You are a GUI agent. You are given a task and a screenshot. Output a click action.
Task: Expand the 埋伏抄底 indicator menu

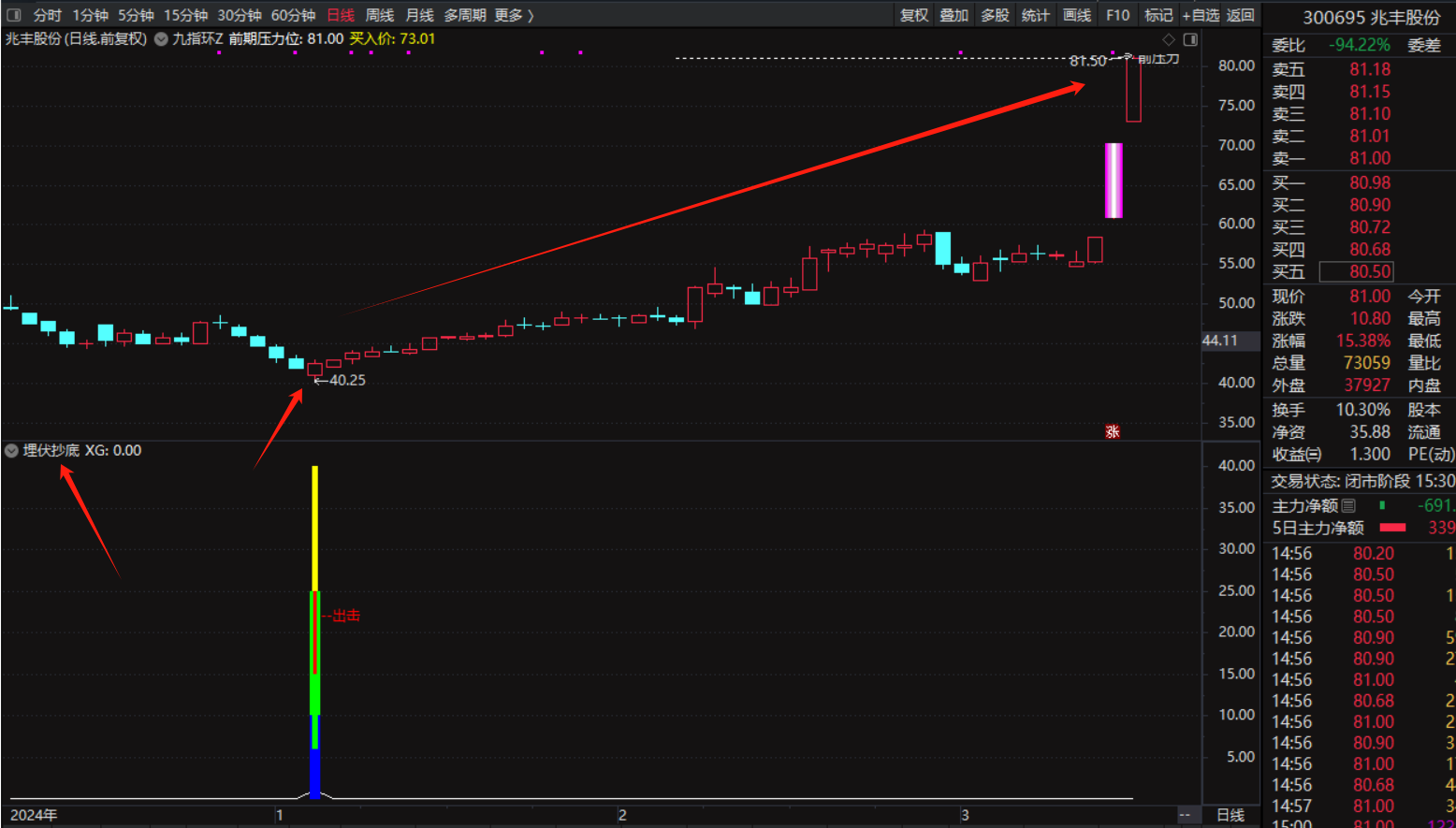pyautogui.click(x=11, y=451)
